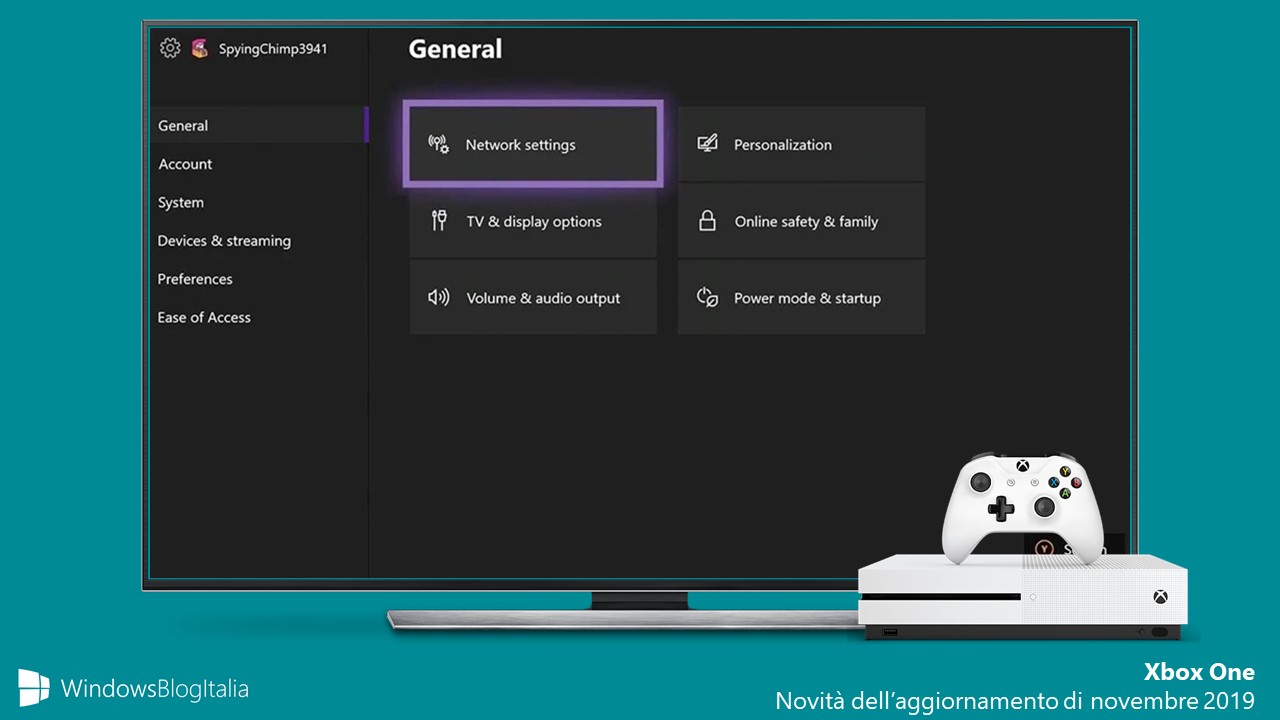Click the Online safety padlock icon
Screen dimensions: 1280x720
point(707,221)
